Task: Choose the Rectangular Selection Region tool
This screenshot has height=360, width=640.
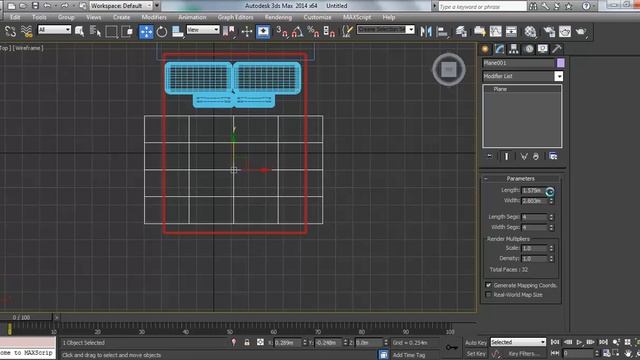Action: click(x=111, y=31)
